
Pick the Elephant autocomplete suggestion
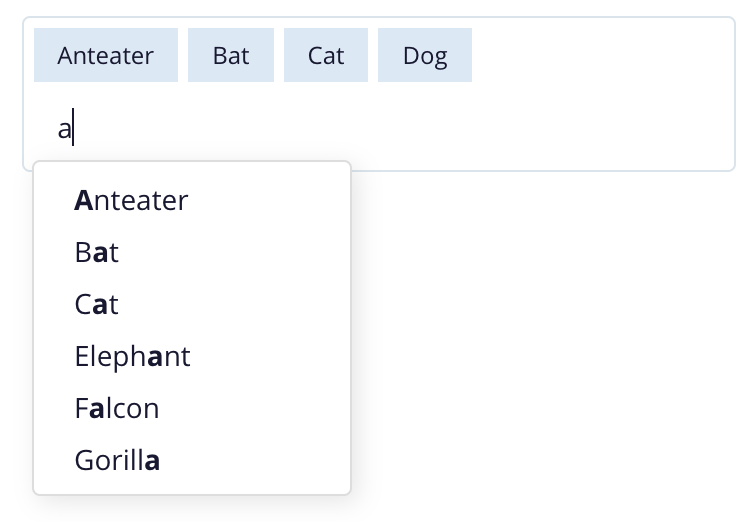(132, 357)
